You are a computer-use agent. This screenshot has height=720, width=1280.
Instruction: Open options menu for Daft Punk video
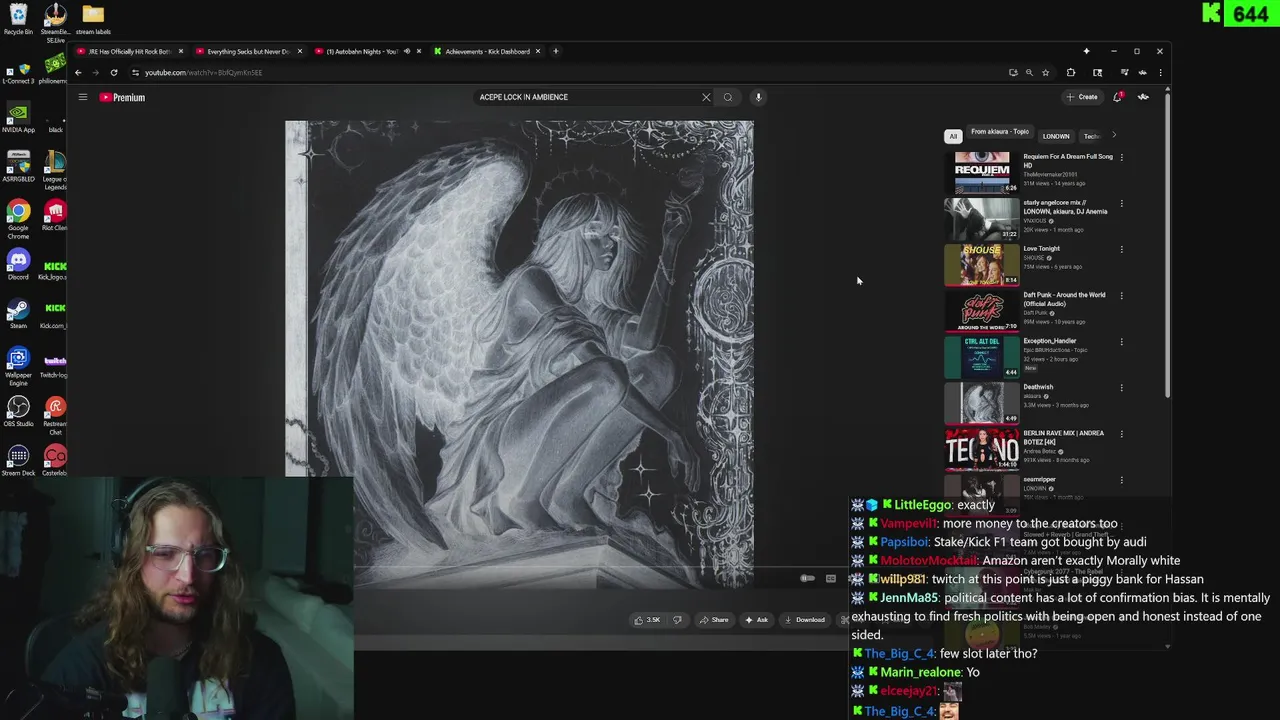pyautogui.click(x=1121, y=296)
